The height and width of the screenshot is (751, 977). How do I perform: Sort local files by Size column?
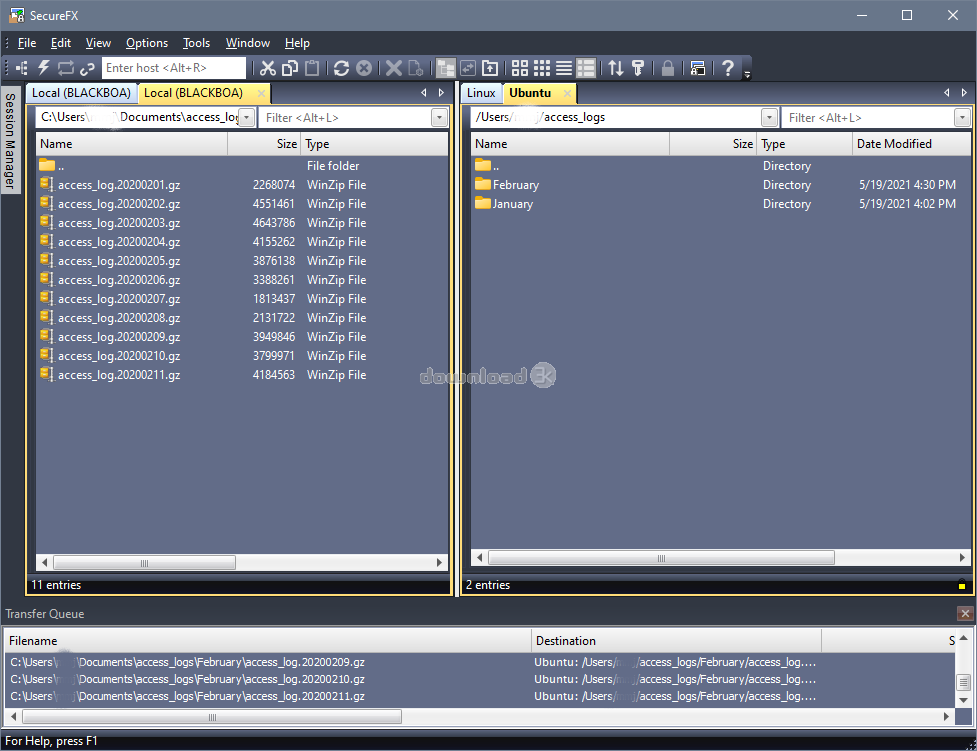[x=264, y=144]
